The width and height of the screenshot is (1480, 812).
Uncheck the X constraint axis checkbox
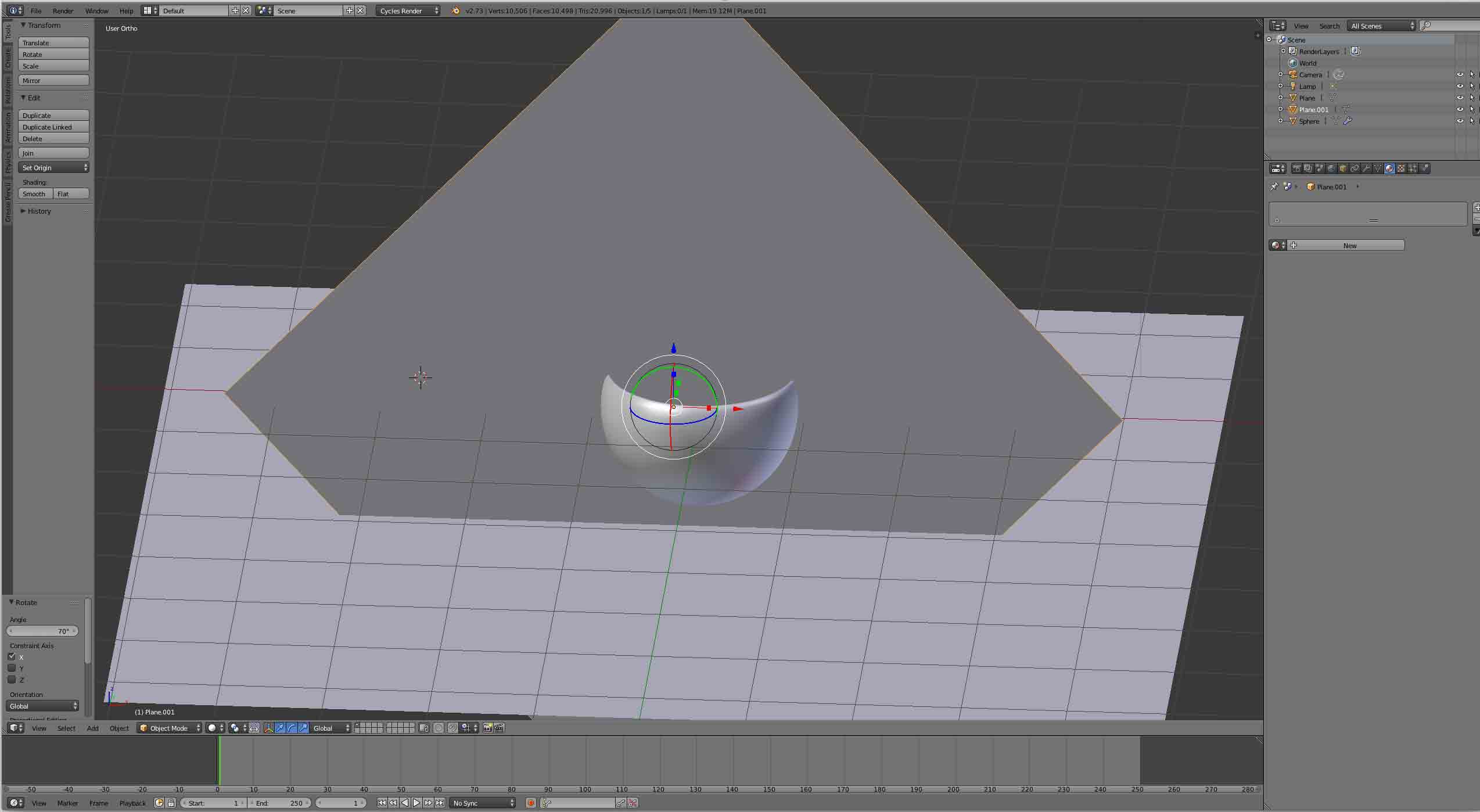pos(12,656)
